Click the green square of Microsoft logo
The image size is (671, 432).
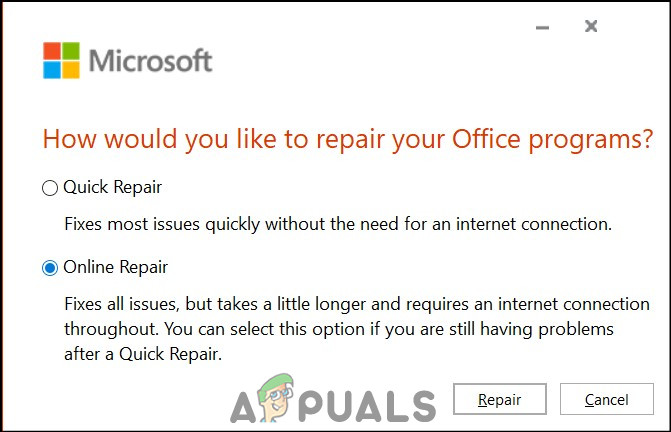[70, 51]
